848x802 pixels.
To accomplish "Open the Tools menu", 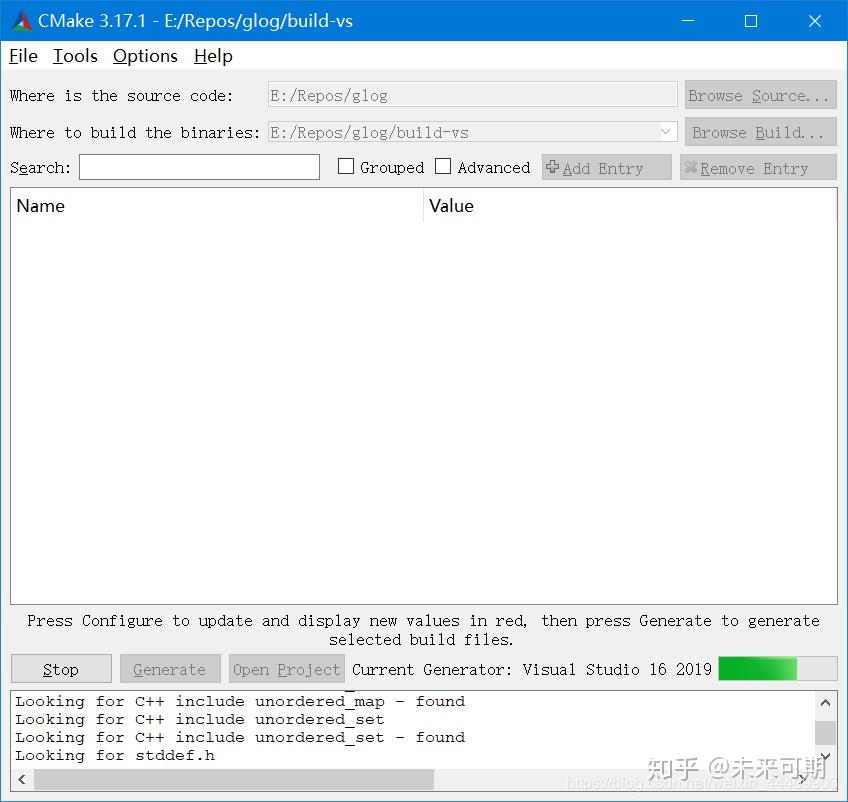I will pyautogui.click(x=75, y=56).
